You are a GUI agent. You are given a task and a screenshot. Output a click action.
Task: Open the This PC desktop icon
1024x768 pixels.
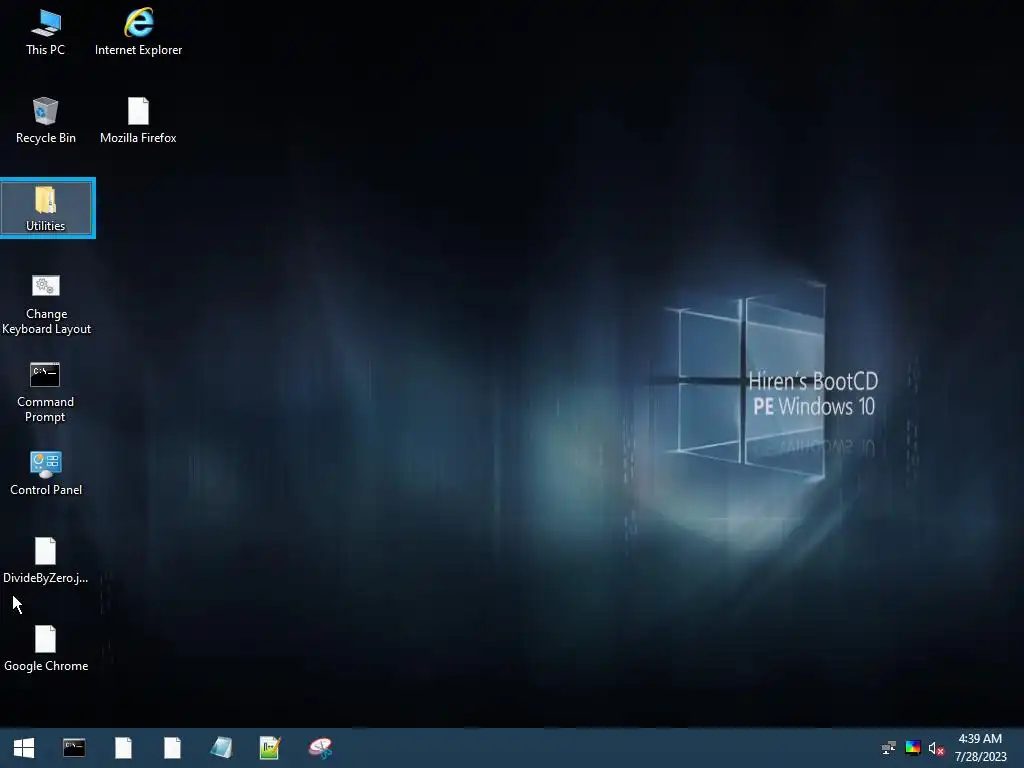(46, 32)
